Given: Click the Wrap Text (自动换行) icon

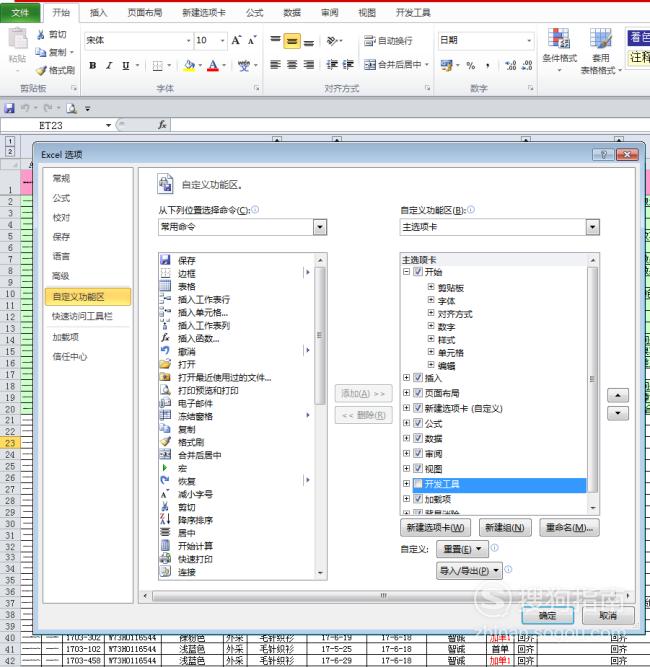Looking at the screenshot, I should coord(369,41).
